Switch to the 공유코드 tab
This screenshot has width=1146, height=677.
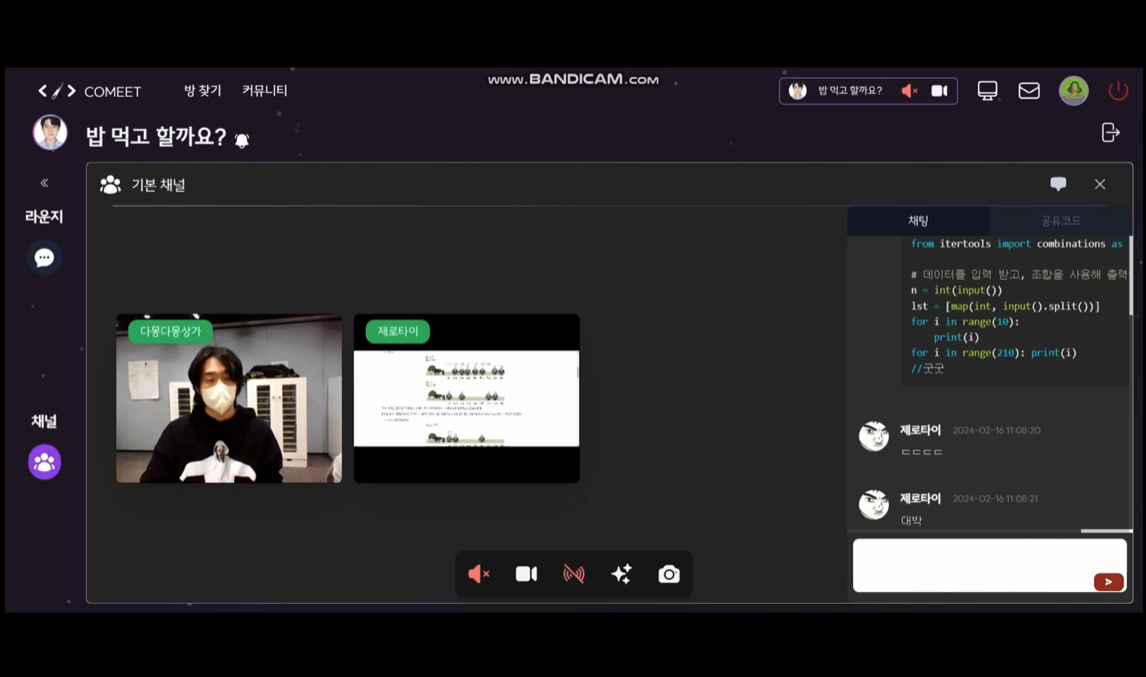pyautogui.click(x=1060, y=221)
